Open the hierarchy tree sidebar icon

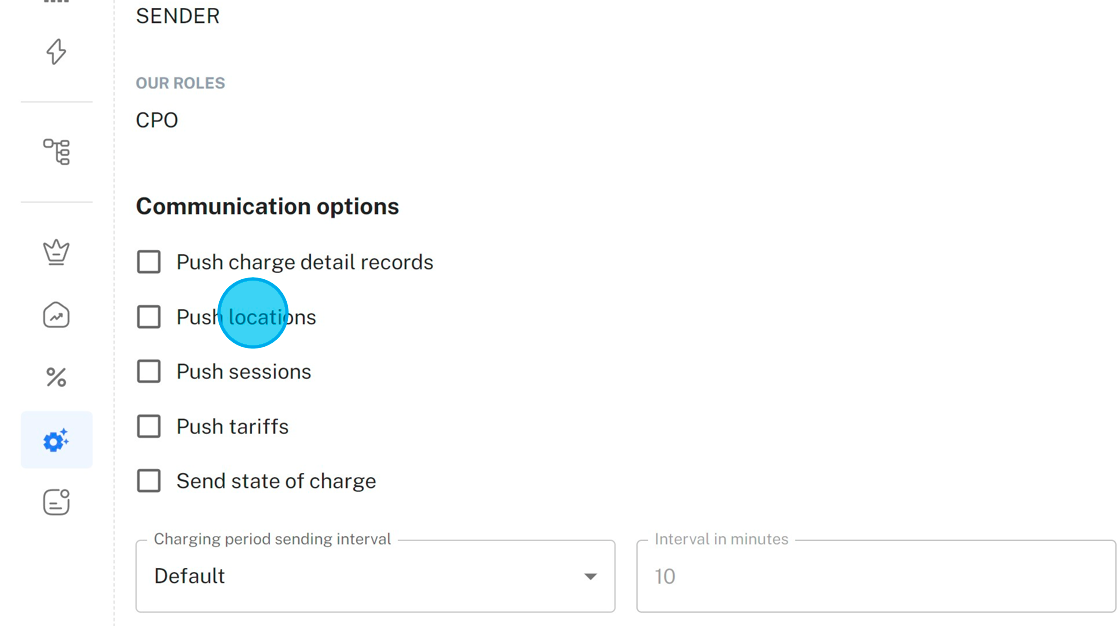(56, 151)
